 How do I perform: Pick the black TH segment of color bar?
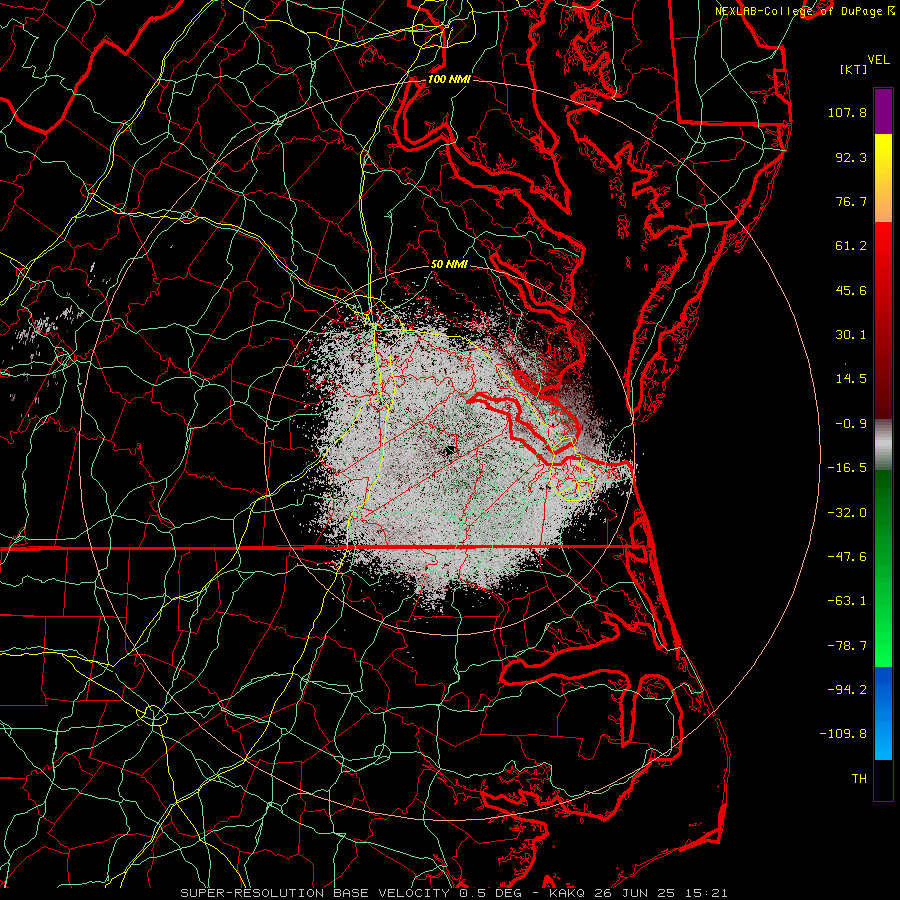point(883,780)
